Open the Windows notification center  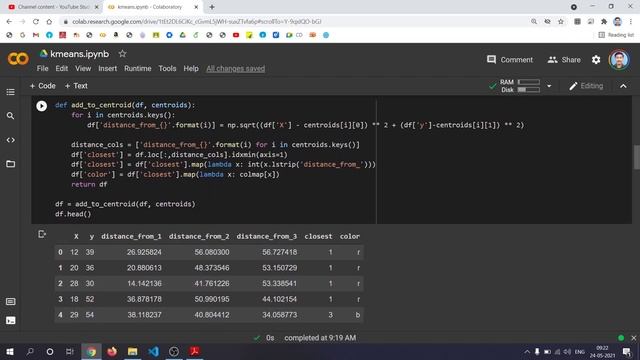[x=627, y=351]
